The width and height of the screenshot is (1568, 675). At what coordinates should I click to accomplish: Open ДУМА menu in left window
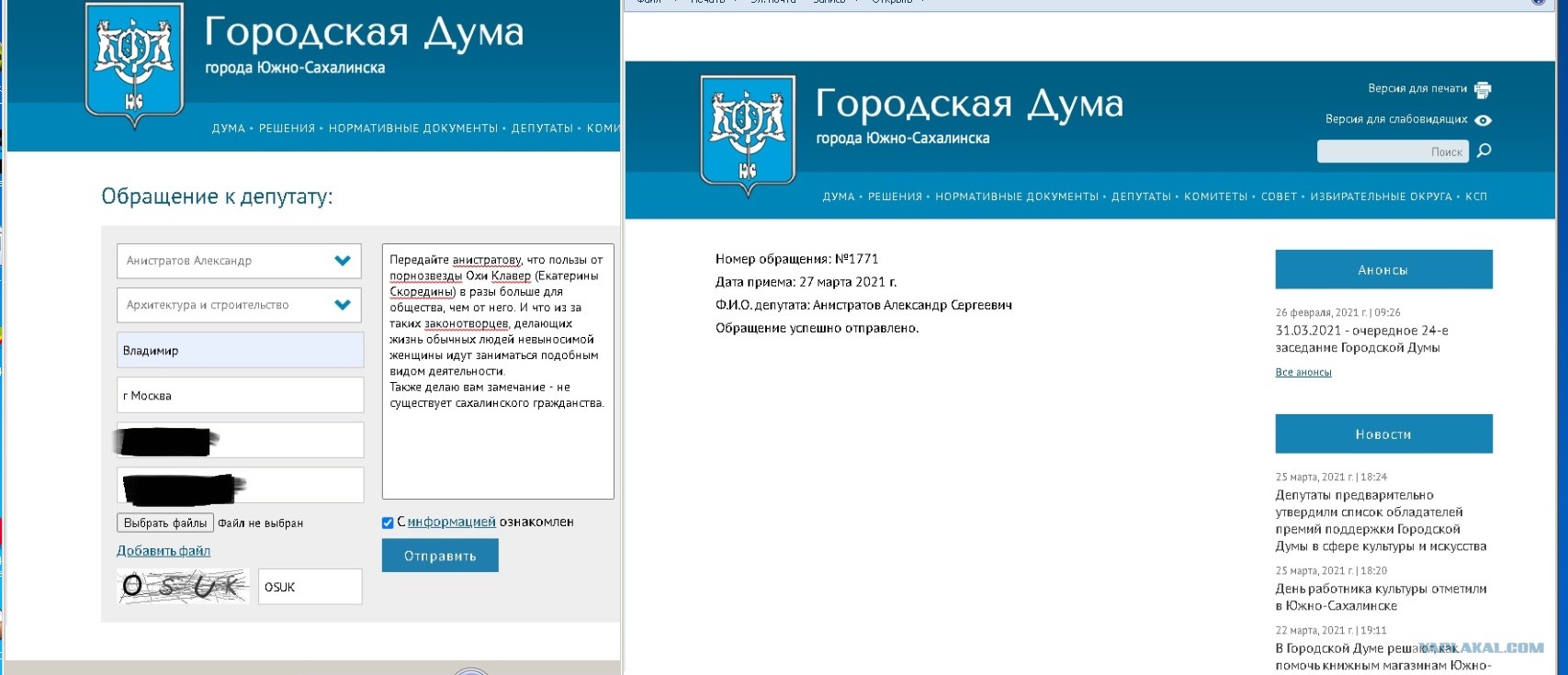click(229, 129)
